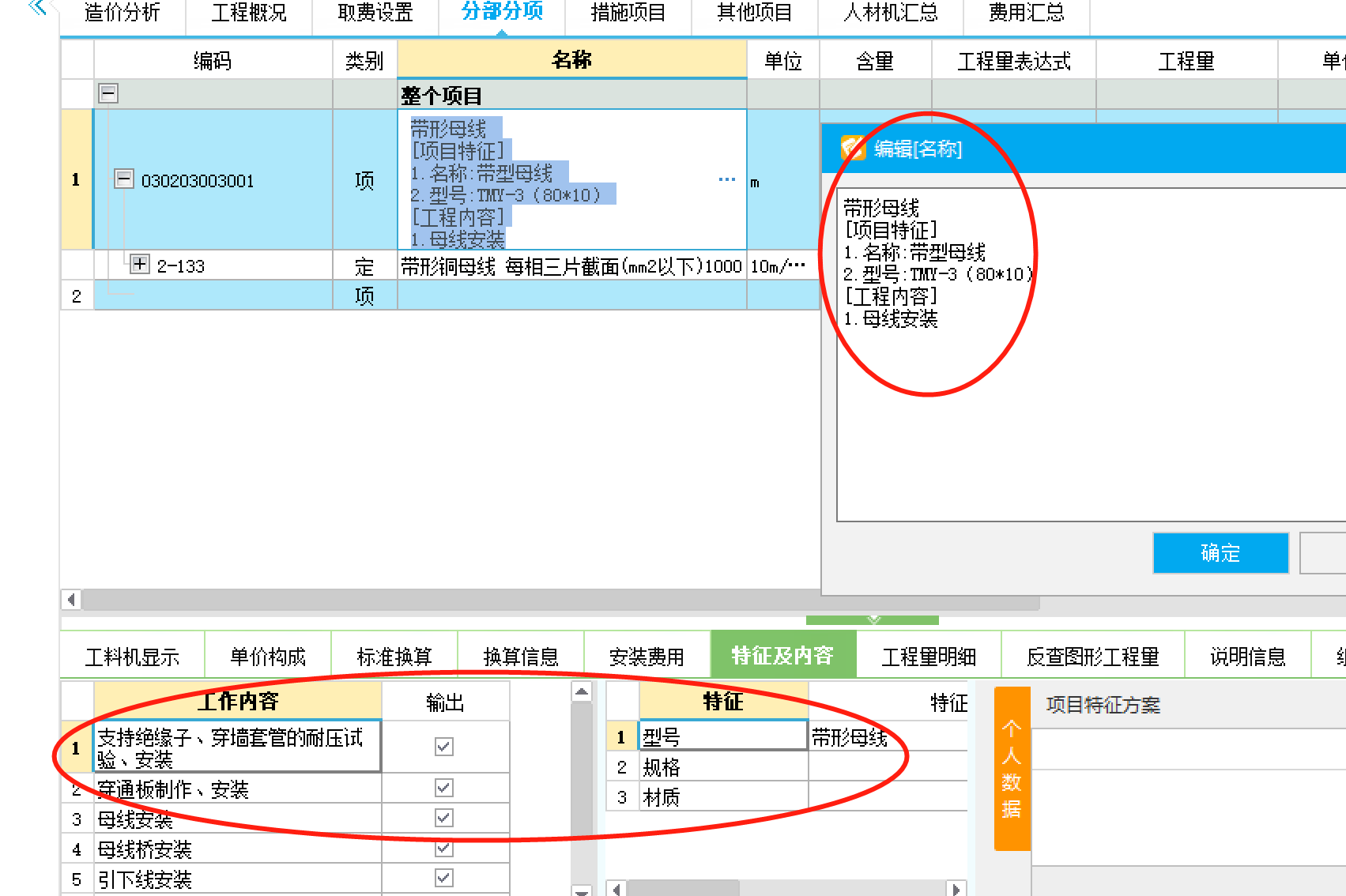Toggle output checkbox for 母线安装
Screen dimensions: 1346x896
444,818
